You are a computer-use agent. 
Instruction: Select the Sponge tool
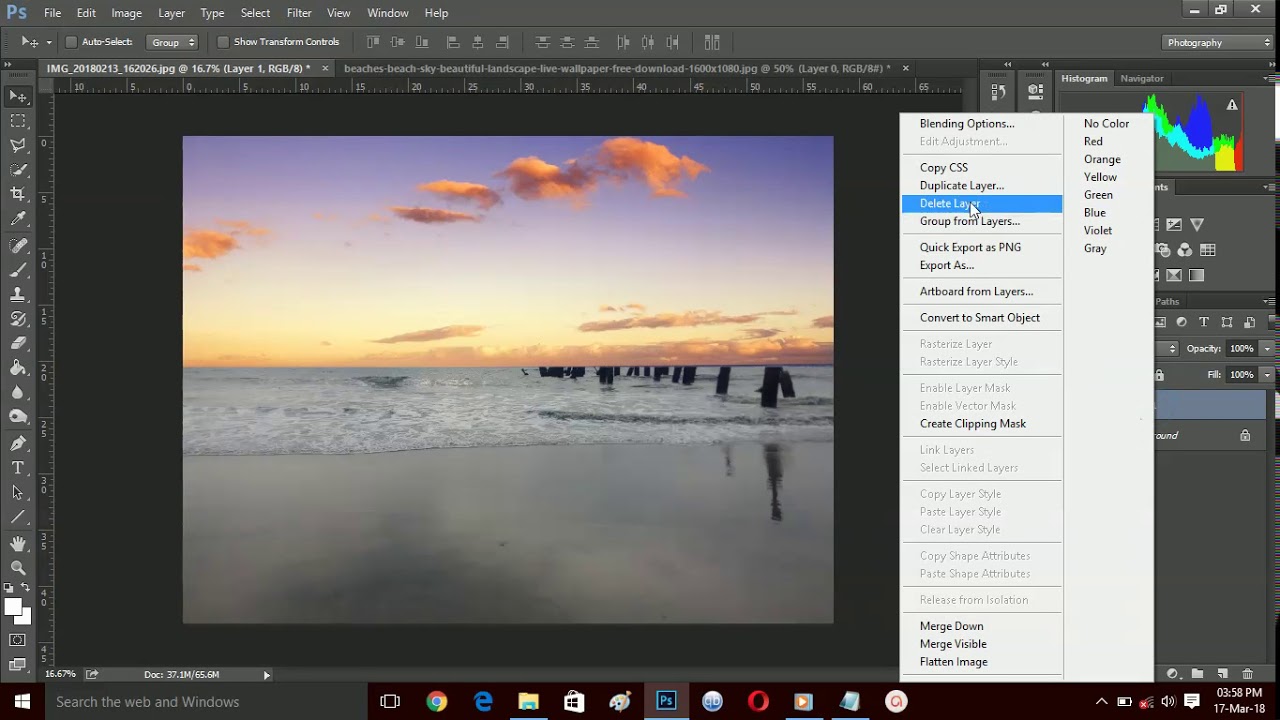click(18, 416)
